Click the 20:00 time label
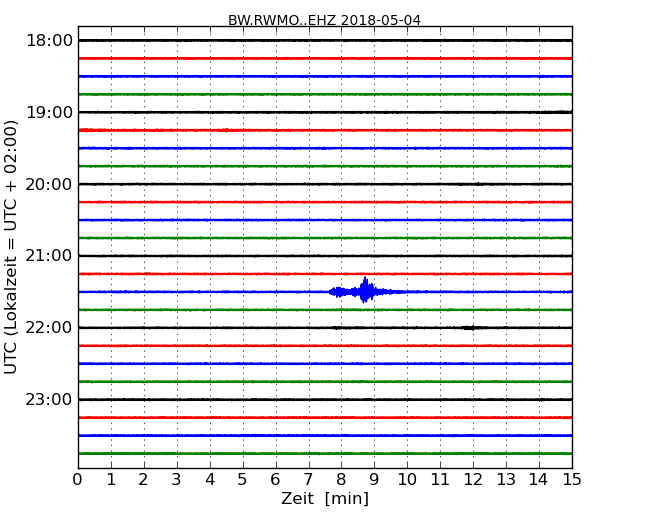 (x=49, y=184)
